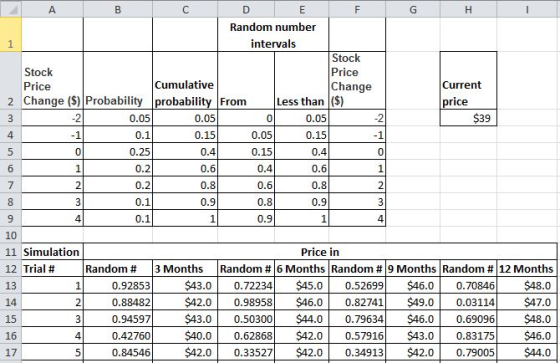
Task: Click 'Stock Price Change ($)' header in column F
Action: pyautogui.click(x=357, y=81)
